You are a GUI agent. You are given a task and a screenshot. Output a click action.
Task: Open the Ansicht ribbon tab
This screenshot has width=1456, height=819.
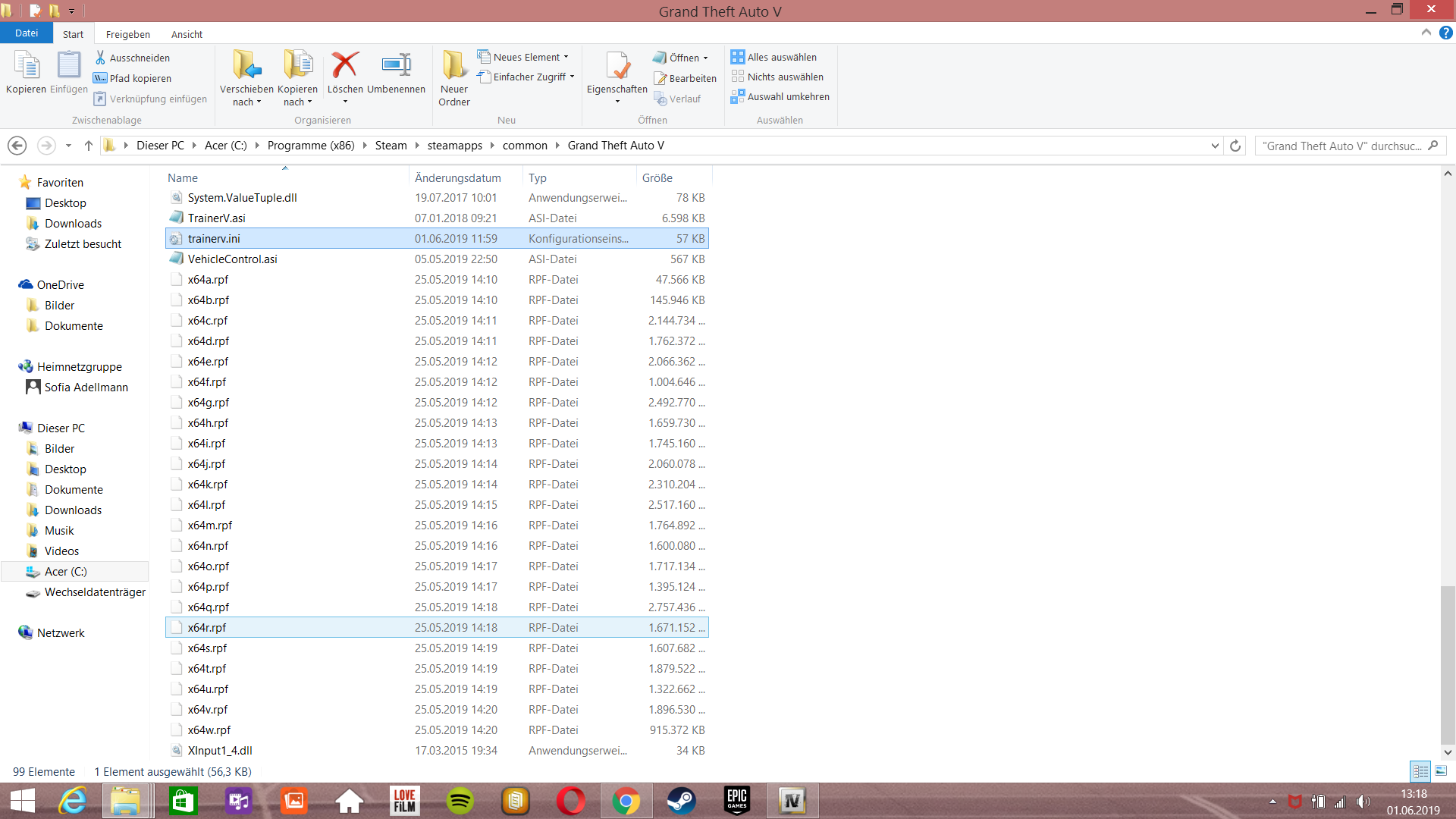(x=187, y=34)
